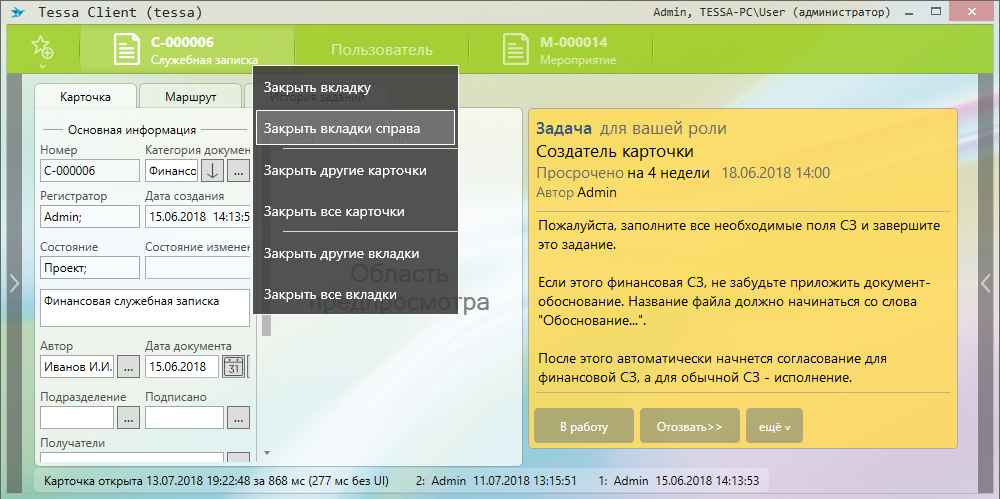Open the Маршрут sub-tab
Screen dimensions: 1000x499
point(191,97)
